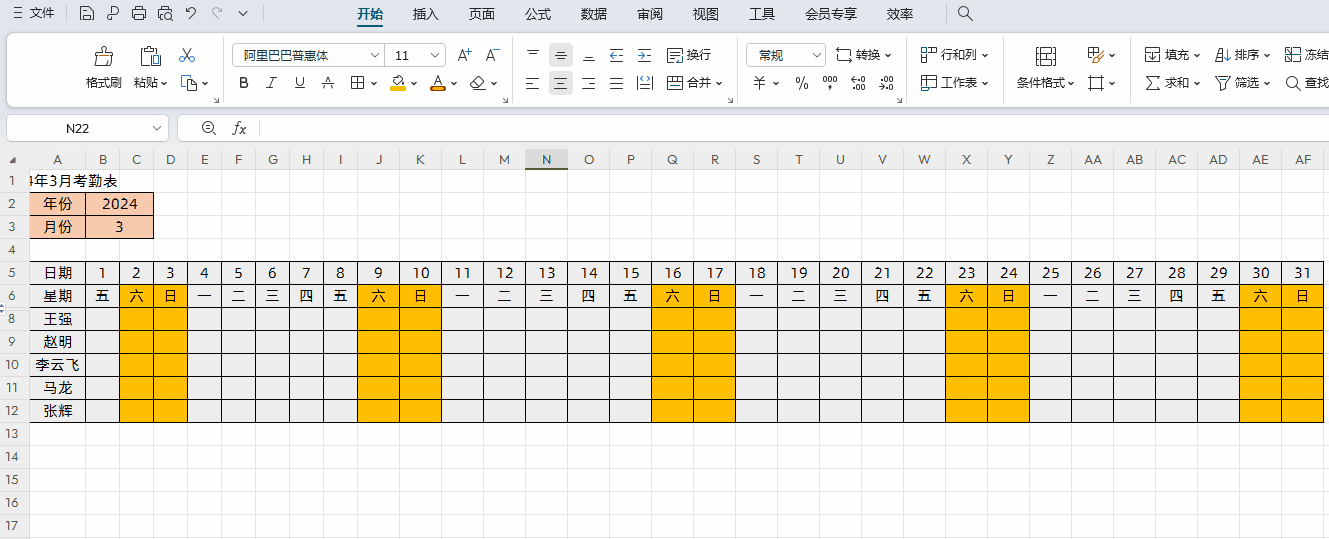
Task: Click the percent style icon
Action: [x=801, y=83]
